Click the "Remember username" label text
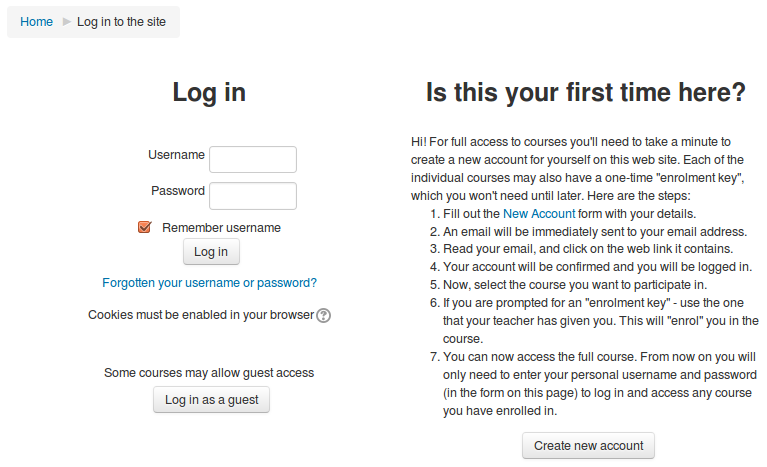This screenshot has width=767, height=467. pyautogui.click(x=221, y=227)
